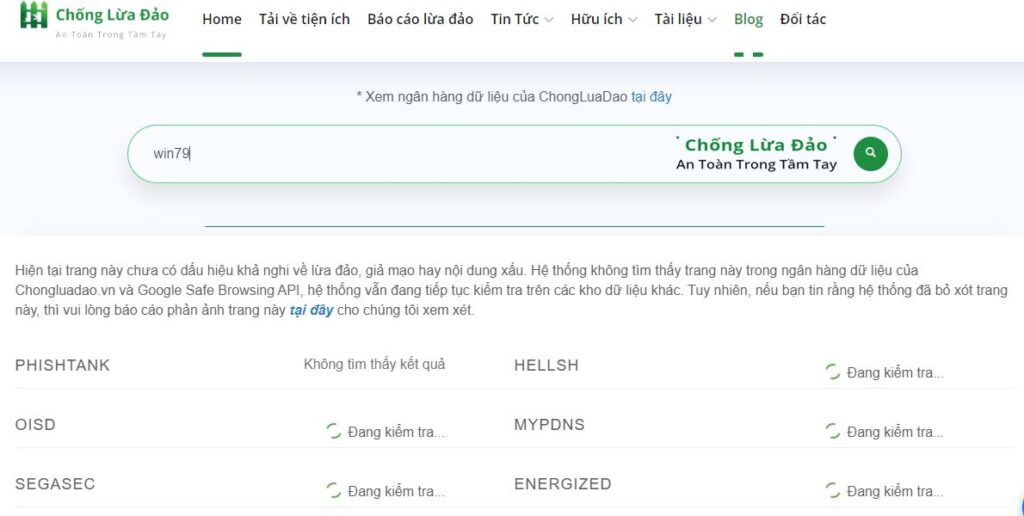Open the Blog menu item
Viewport: 1024px width, 516px height.
point(748,19)
